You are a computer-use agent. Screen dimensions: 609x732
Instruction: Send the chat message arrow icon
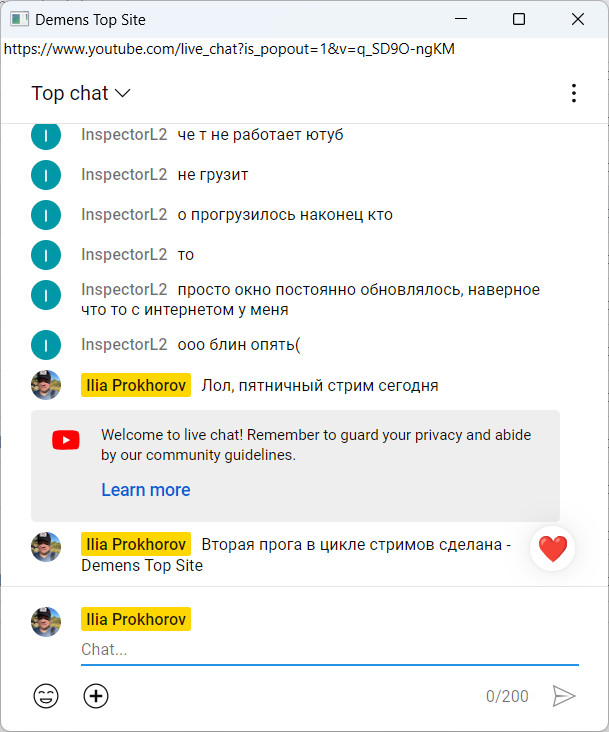[x=564, y=696]
